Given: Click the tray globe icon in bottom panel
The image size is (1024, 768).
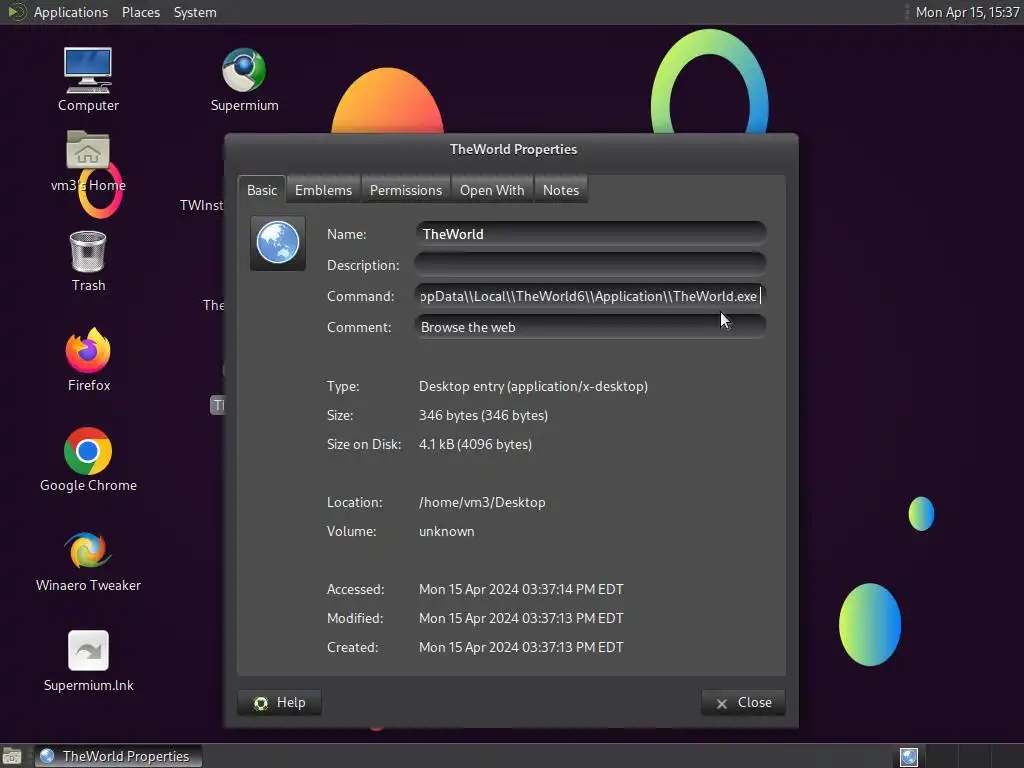Looking at the screenshot, I should [908, 756].
